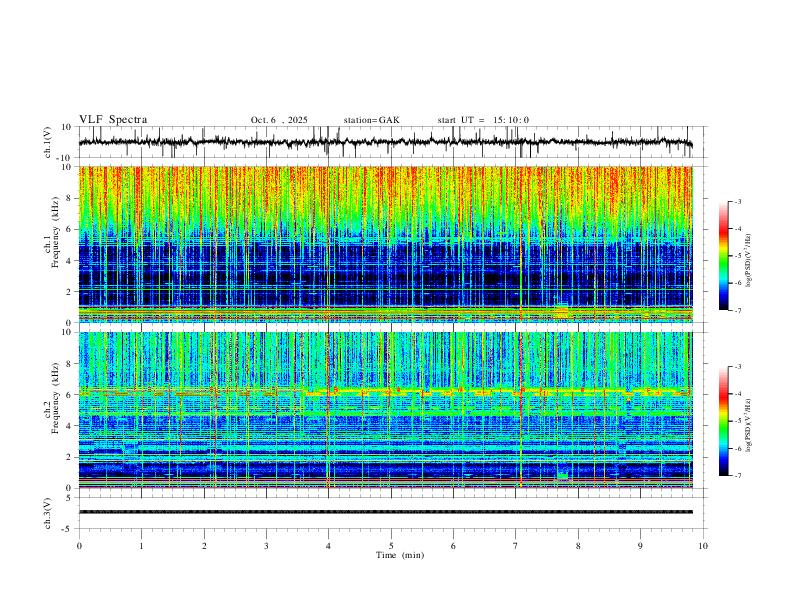The image size is (792, 612).
Task: Click the 'start UT = 15:10:0' text
Action: (x=483, y=120)
